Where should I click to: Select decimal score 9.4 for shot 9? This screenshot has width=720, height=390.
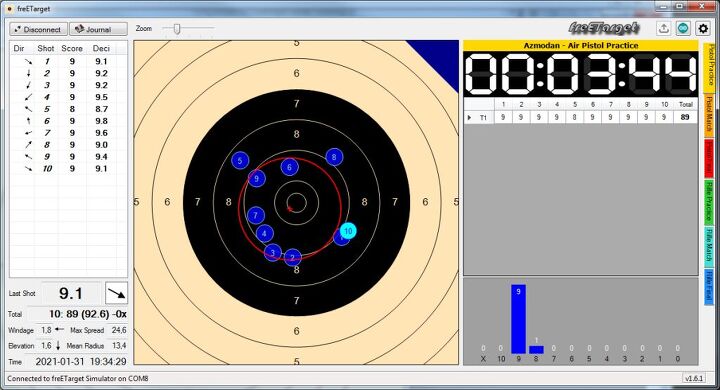[101, 157]
